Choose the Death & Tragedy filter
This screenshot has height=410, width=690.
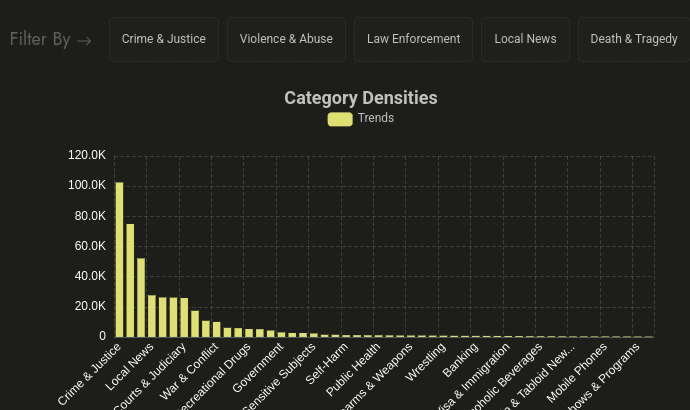pos(634,39)
